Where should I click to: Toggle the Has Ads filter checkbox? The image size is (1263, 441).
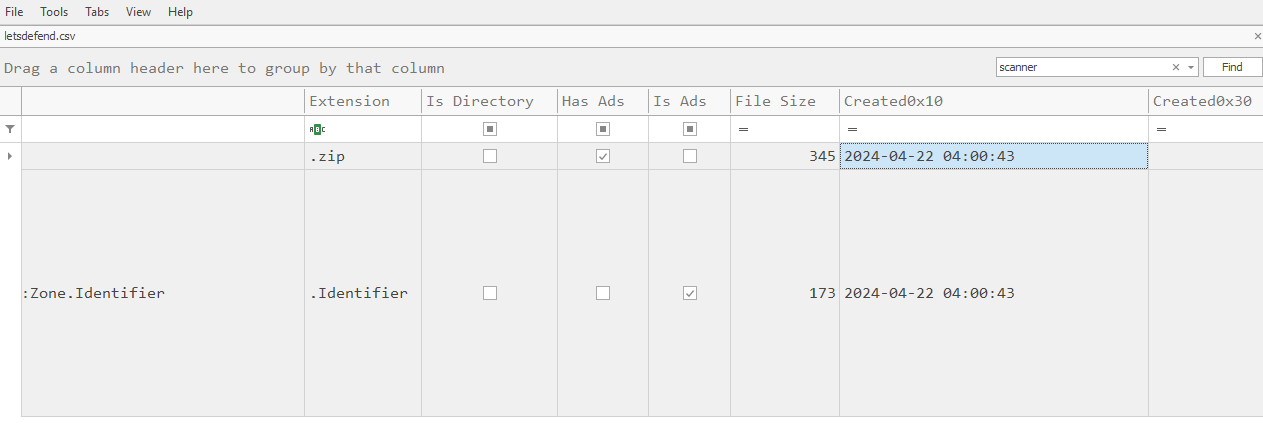coord(603,129)
